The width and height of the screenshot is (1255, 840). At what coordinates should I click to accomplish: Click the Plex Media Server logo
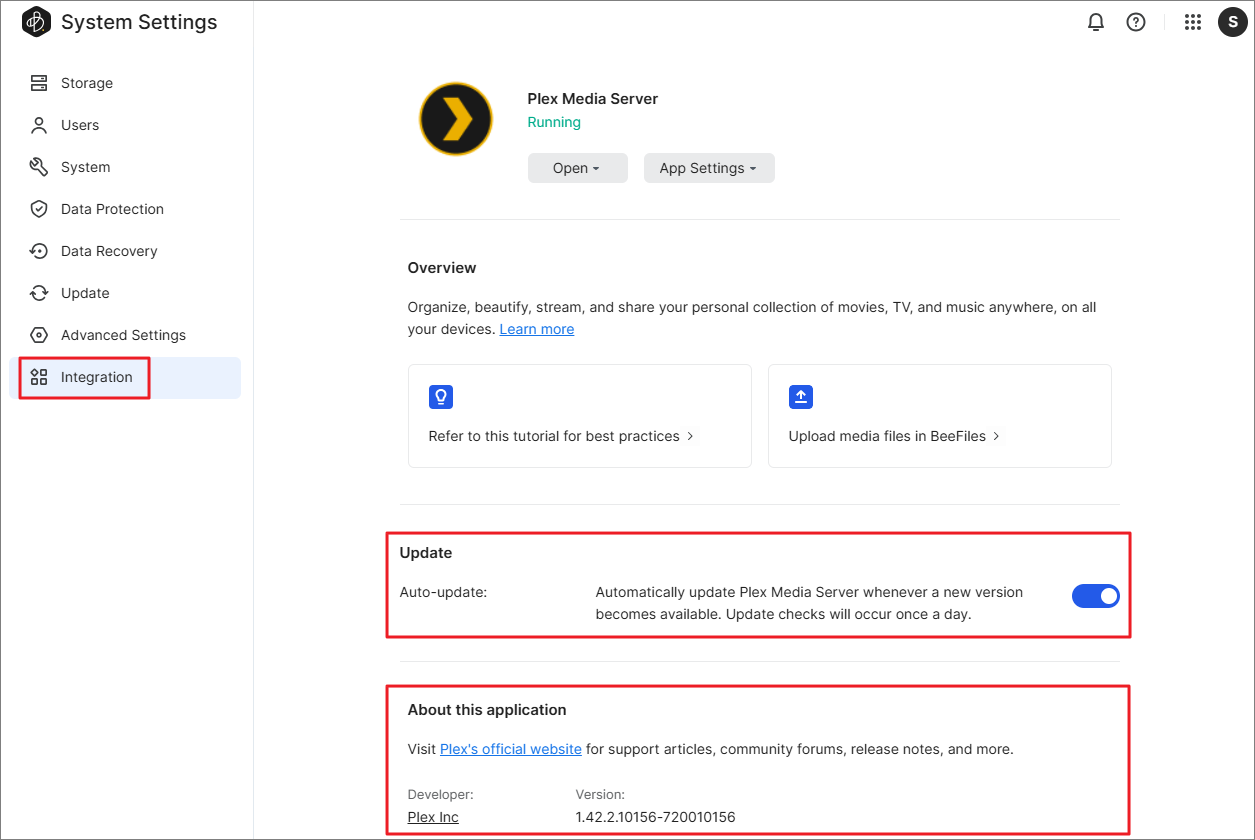point(455,119)
